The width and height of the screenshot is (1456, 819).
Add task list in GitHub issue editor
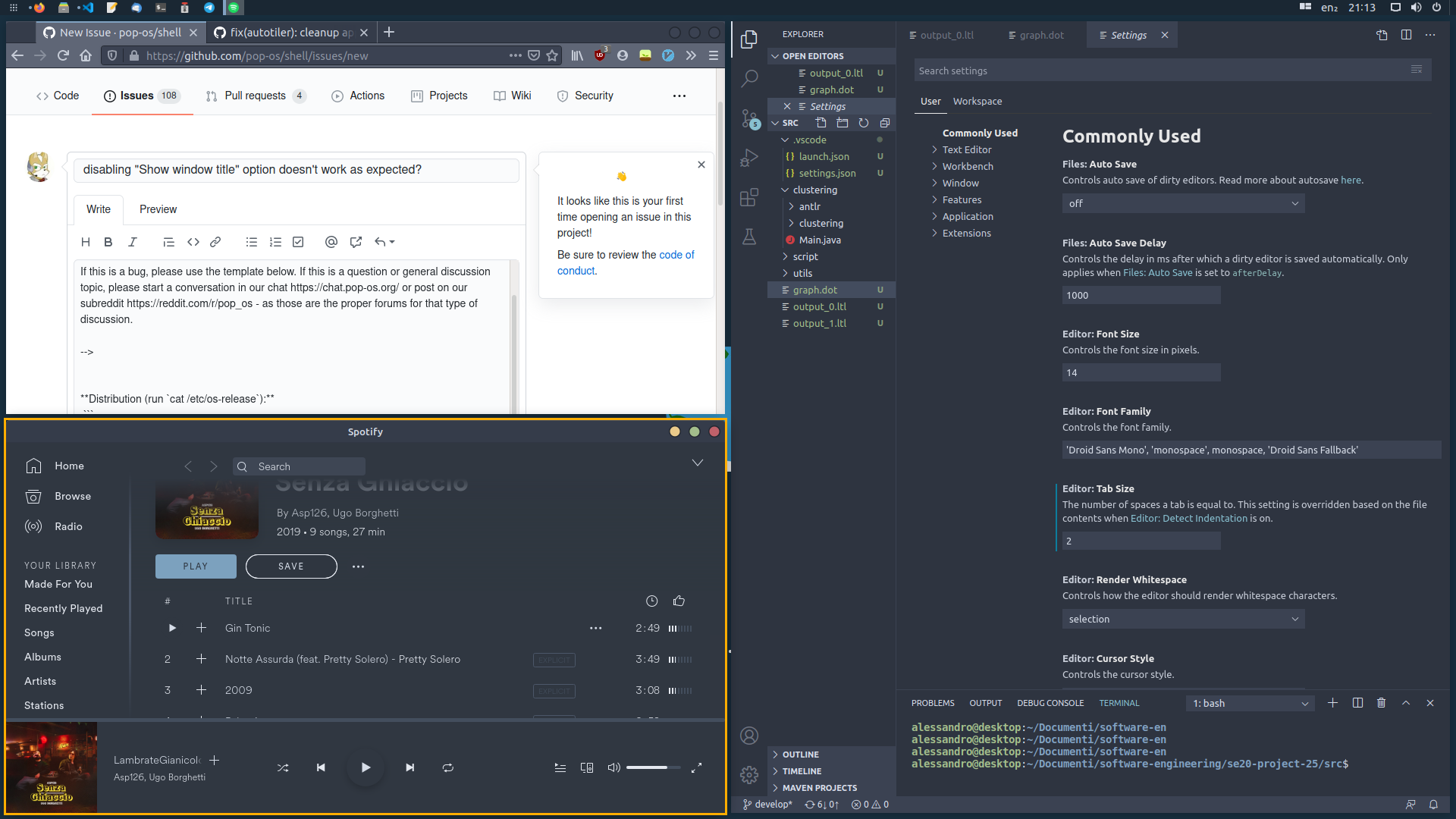pyautogui.click(x=298, y=242)
